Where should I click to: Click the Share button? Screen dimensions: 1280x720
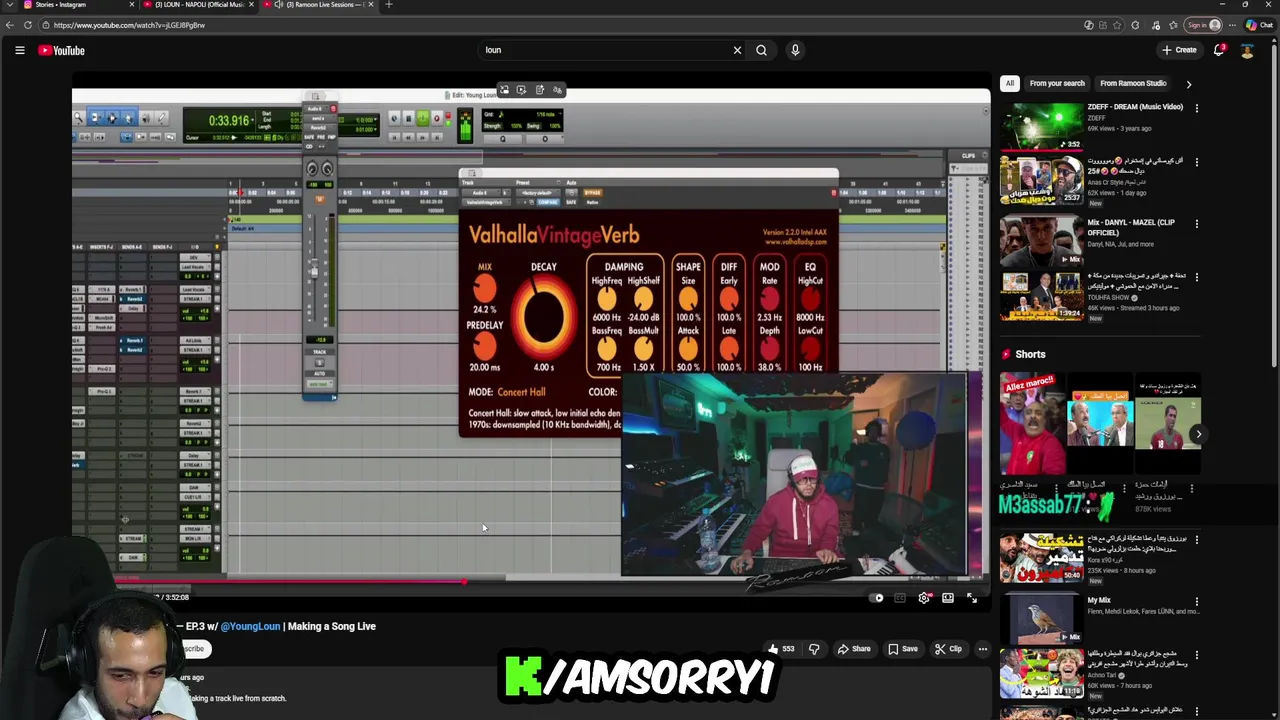[853, 649]
